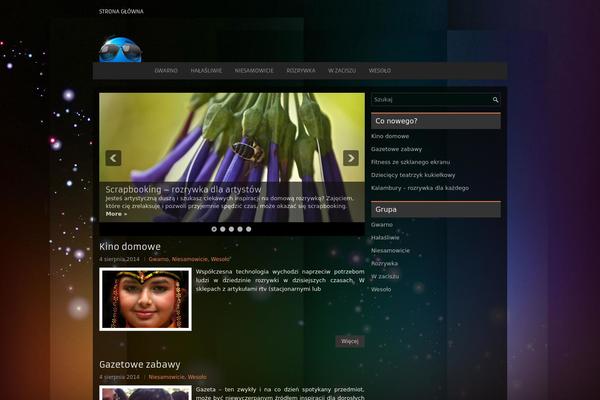Click the blue sunglasses smiley logo
This screenshot has width=600, height=400.
click(x=121, y=50)
